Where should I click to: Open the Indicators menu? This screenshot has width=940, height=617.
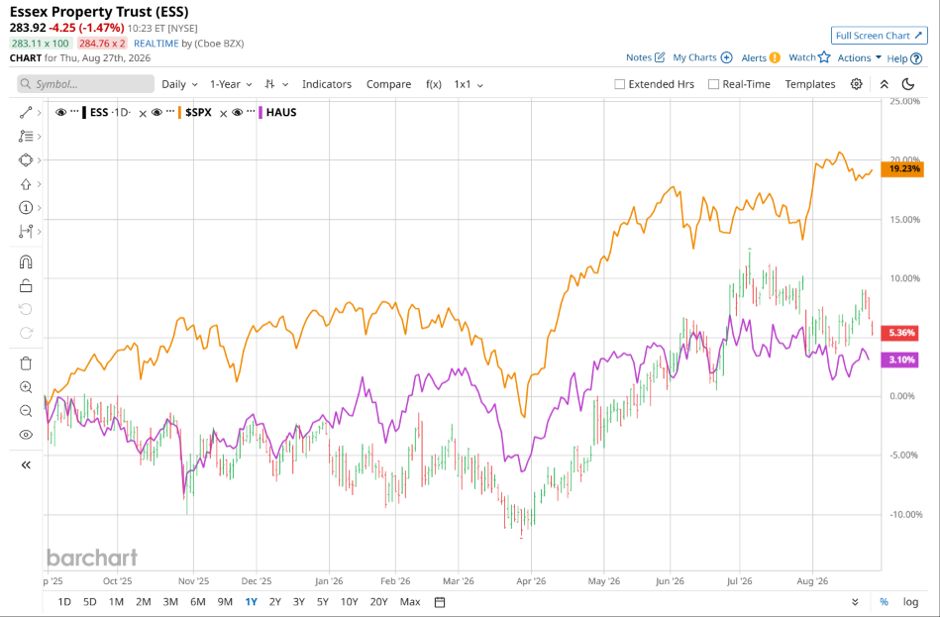coord(327,85)
